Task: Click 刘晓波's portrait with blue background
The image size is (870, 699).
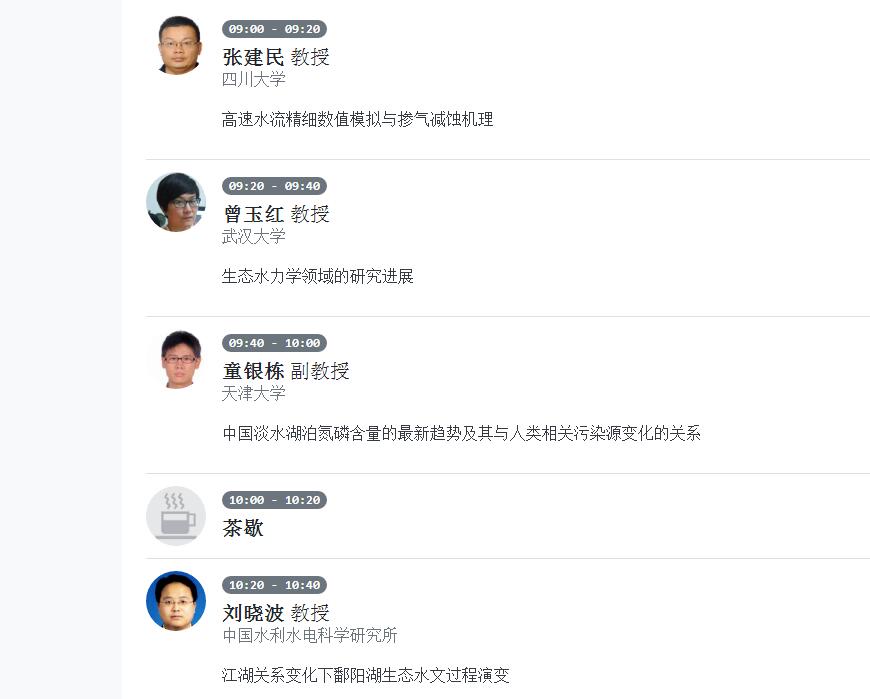Action: point(176,601)
